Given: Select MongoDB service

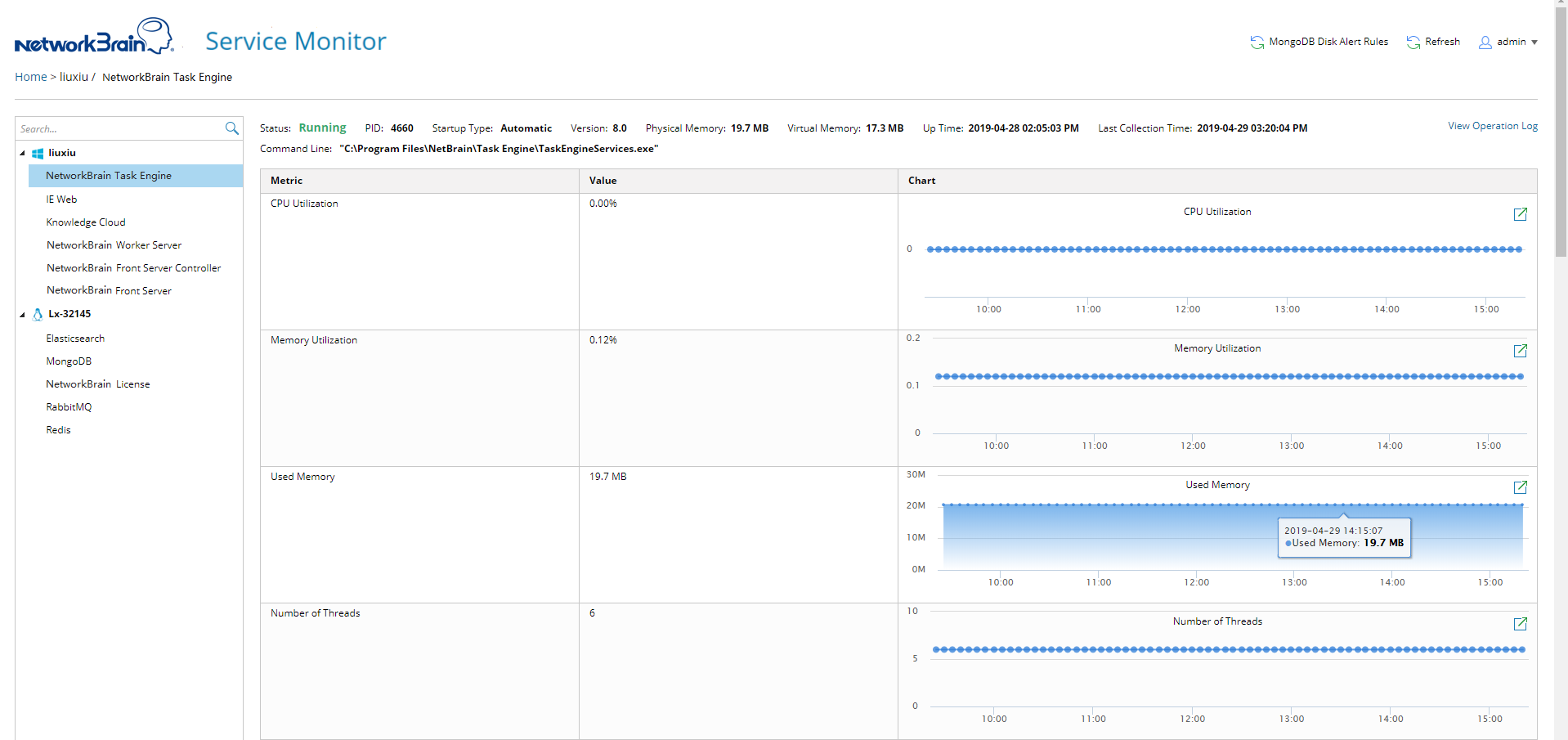Looking at the screenshot, I should pyautogui.click(x=69, y=361).
